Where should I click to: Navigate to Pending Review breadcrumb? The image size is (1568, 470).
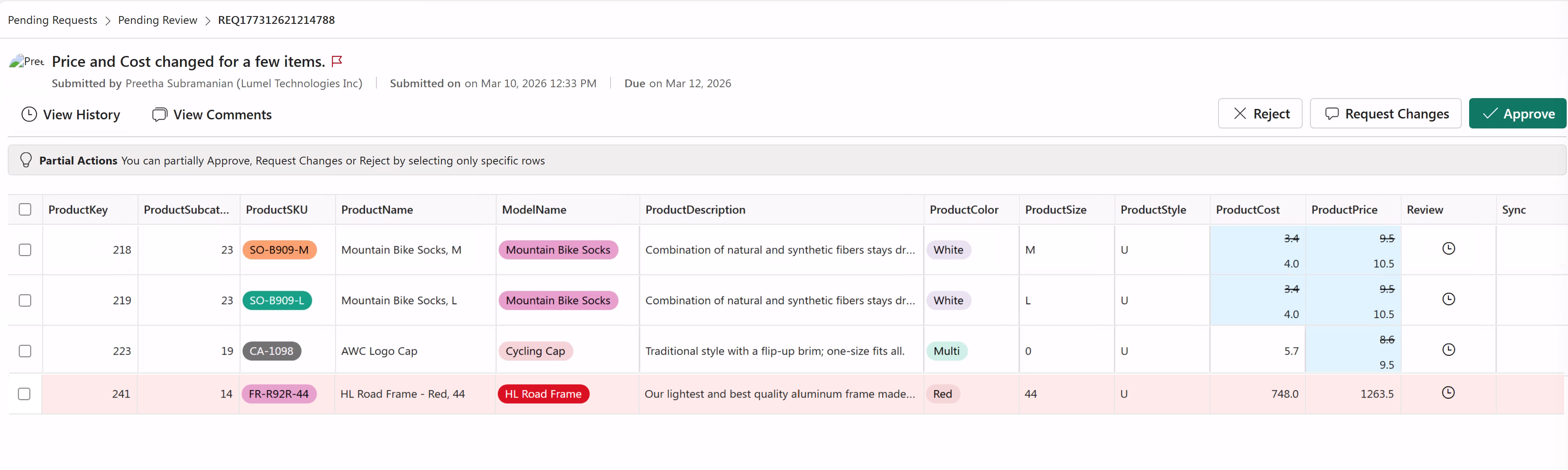pyautogui.click(x=157, y=20)
